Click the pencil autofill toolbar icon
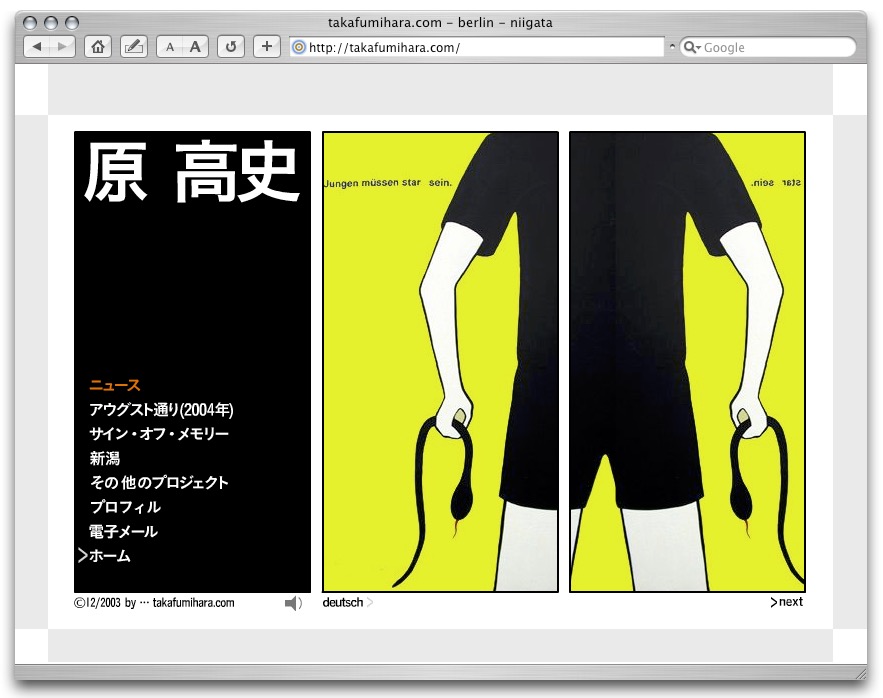This screenshot has width=883, height=698. (x=134, y=47)
